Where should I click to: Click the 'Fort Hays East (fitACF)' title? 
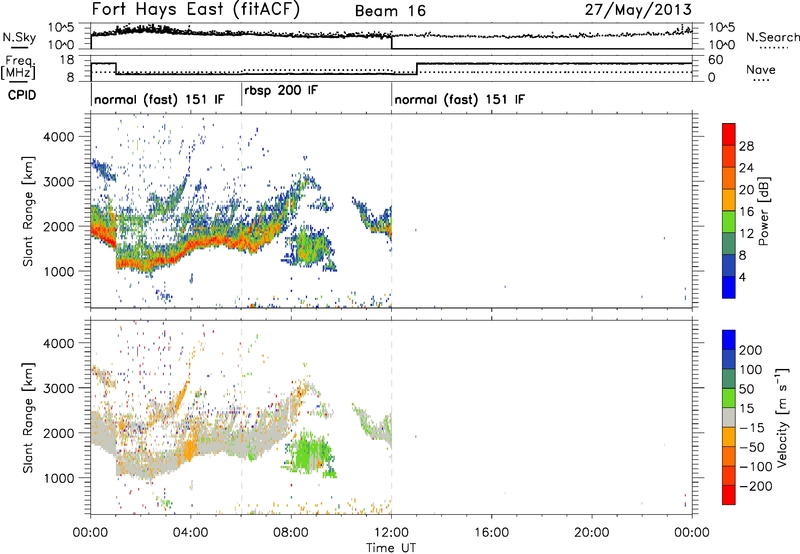click(196, 10)
